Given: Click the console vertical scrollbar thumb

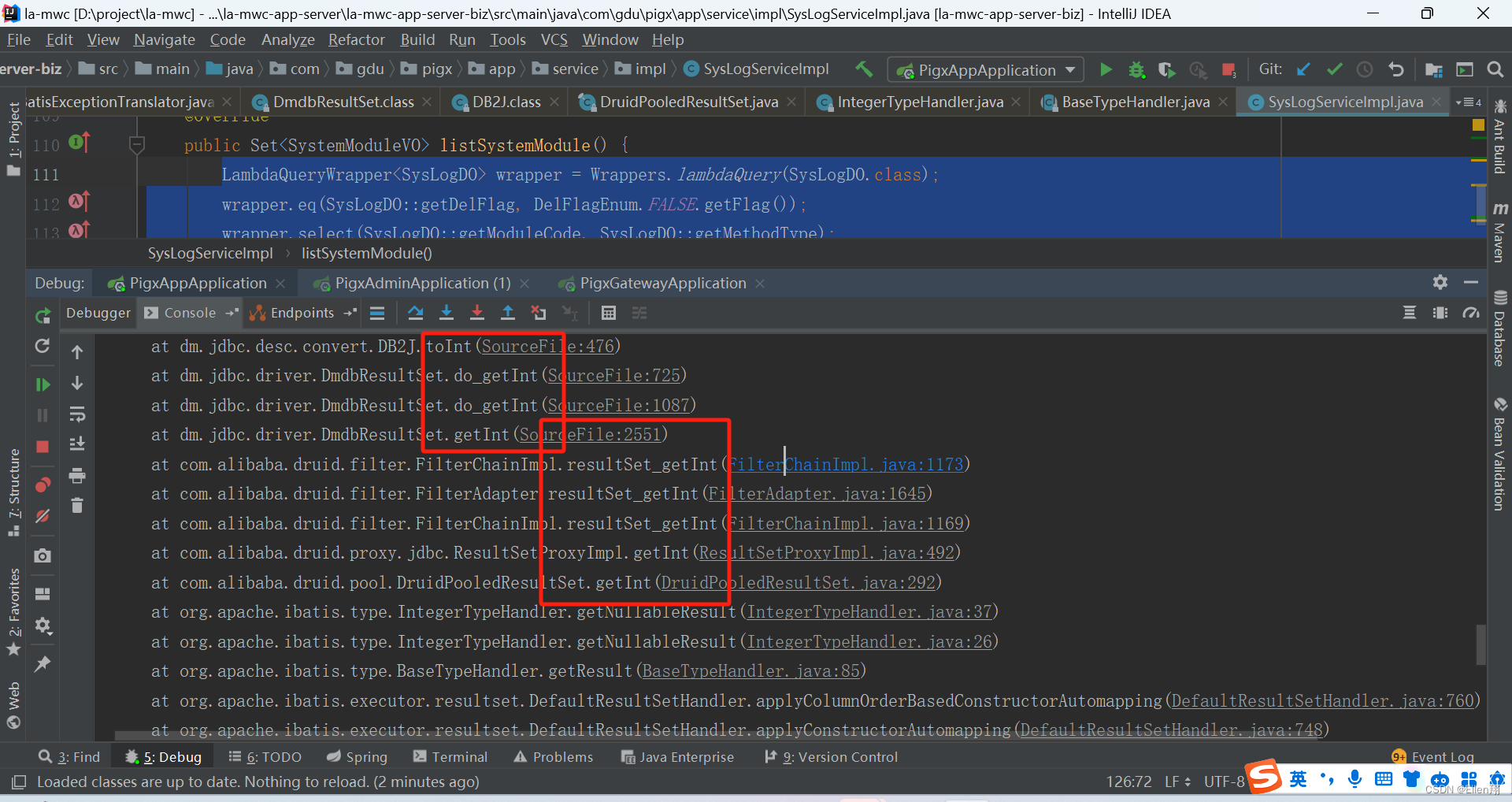Looking at the screenshot, I should [1480, 644].
